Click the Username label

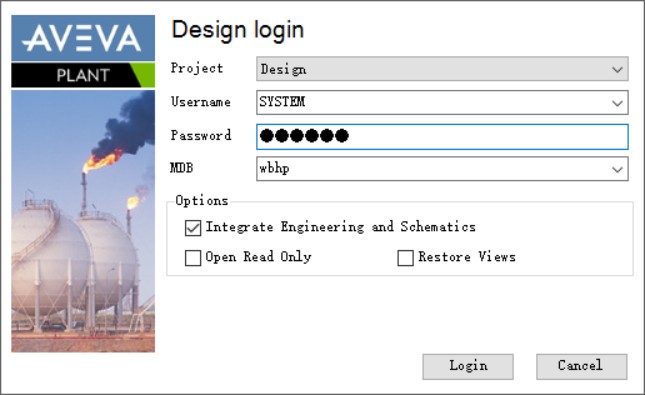[200, 102]
